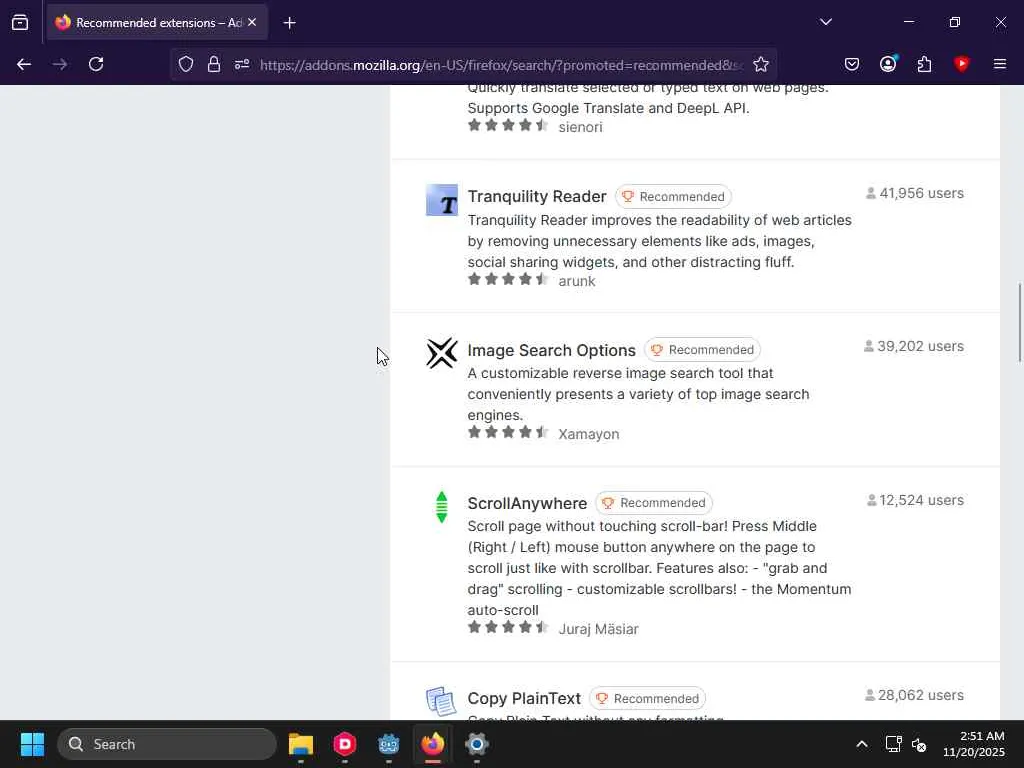The image size is (1024, 768).
Task: Click star rating under ScrollAnywhere description
Action: (508, 627)
